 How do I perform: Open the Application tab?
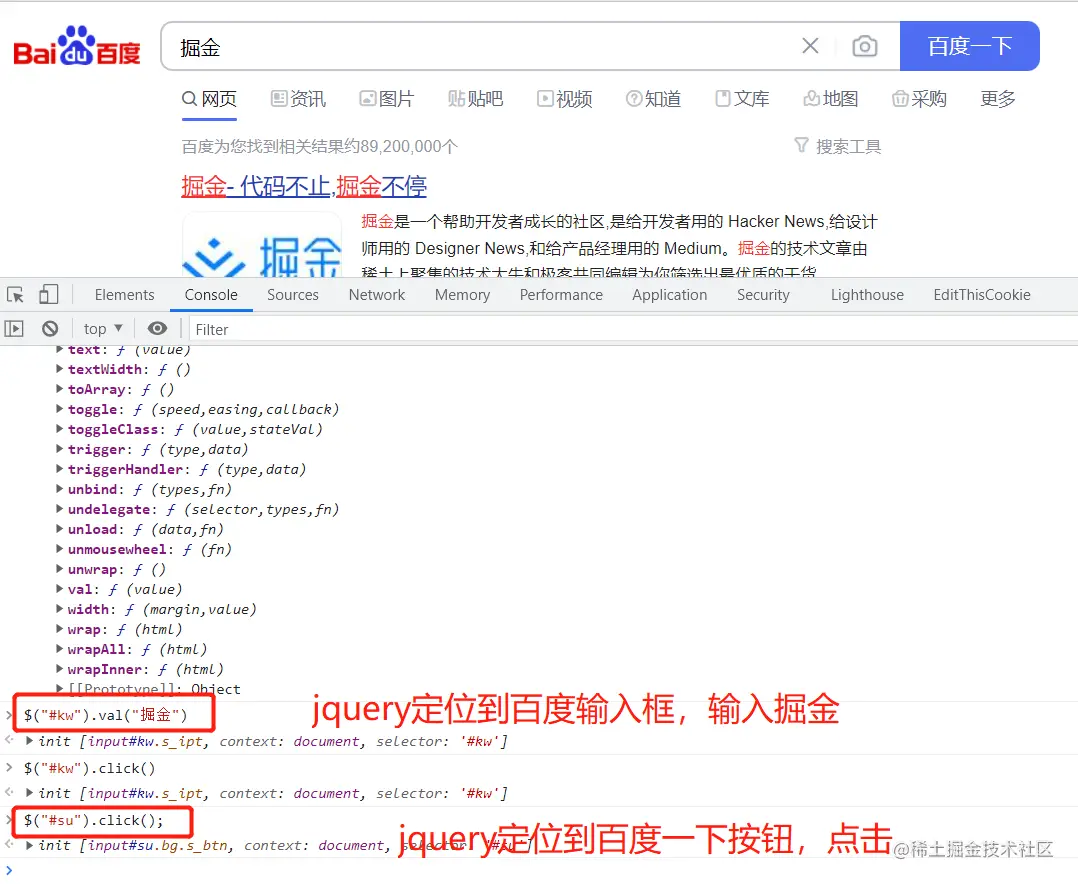click(x=670, y=295)
